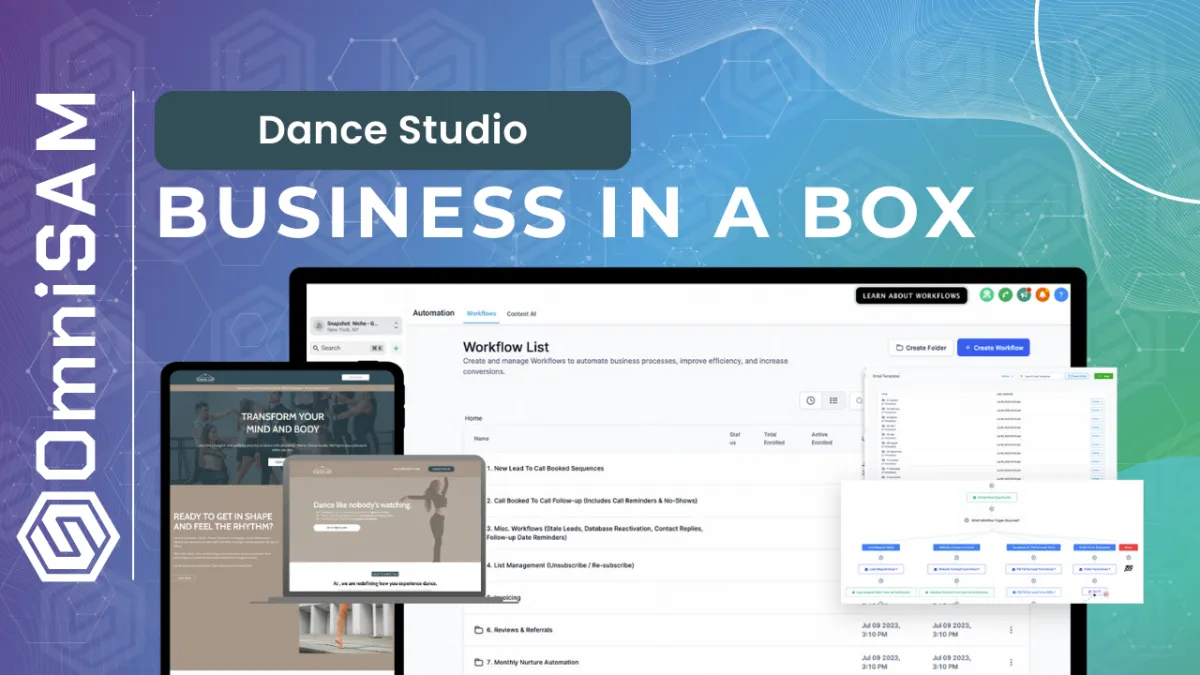
Task: Click the workflow diagram preview thumbnail
Action: [990, 541]
